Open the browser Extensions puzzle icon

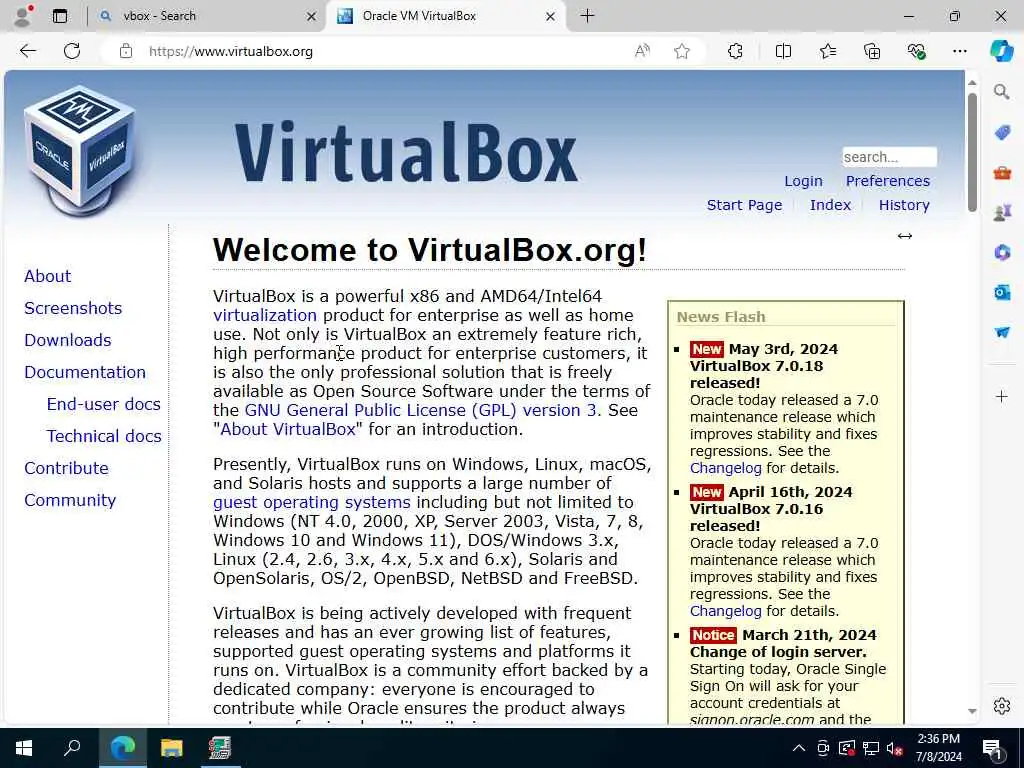pyautogui.click(x=735, y=51)
